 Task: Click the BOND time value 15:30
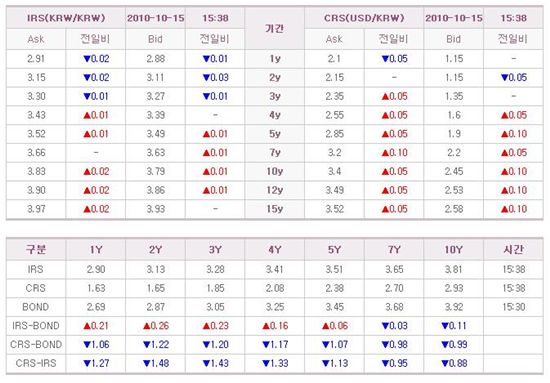[x=513, y=307]
